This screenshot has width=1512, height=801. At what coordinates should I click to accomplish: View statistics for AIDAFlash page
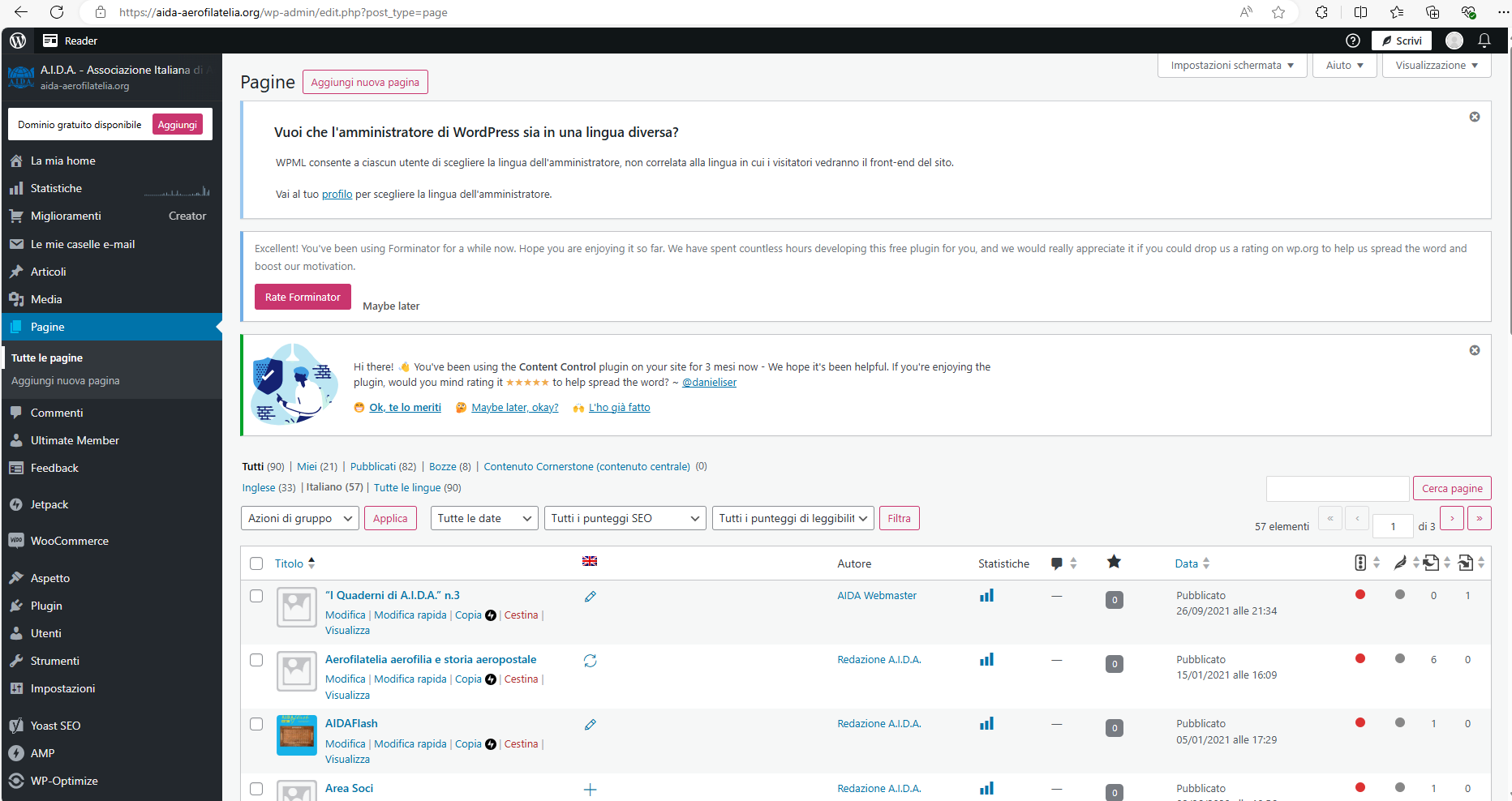(x=986, y=724)
